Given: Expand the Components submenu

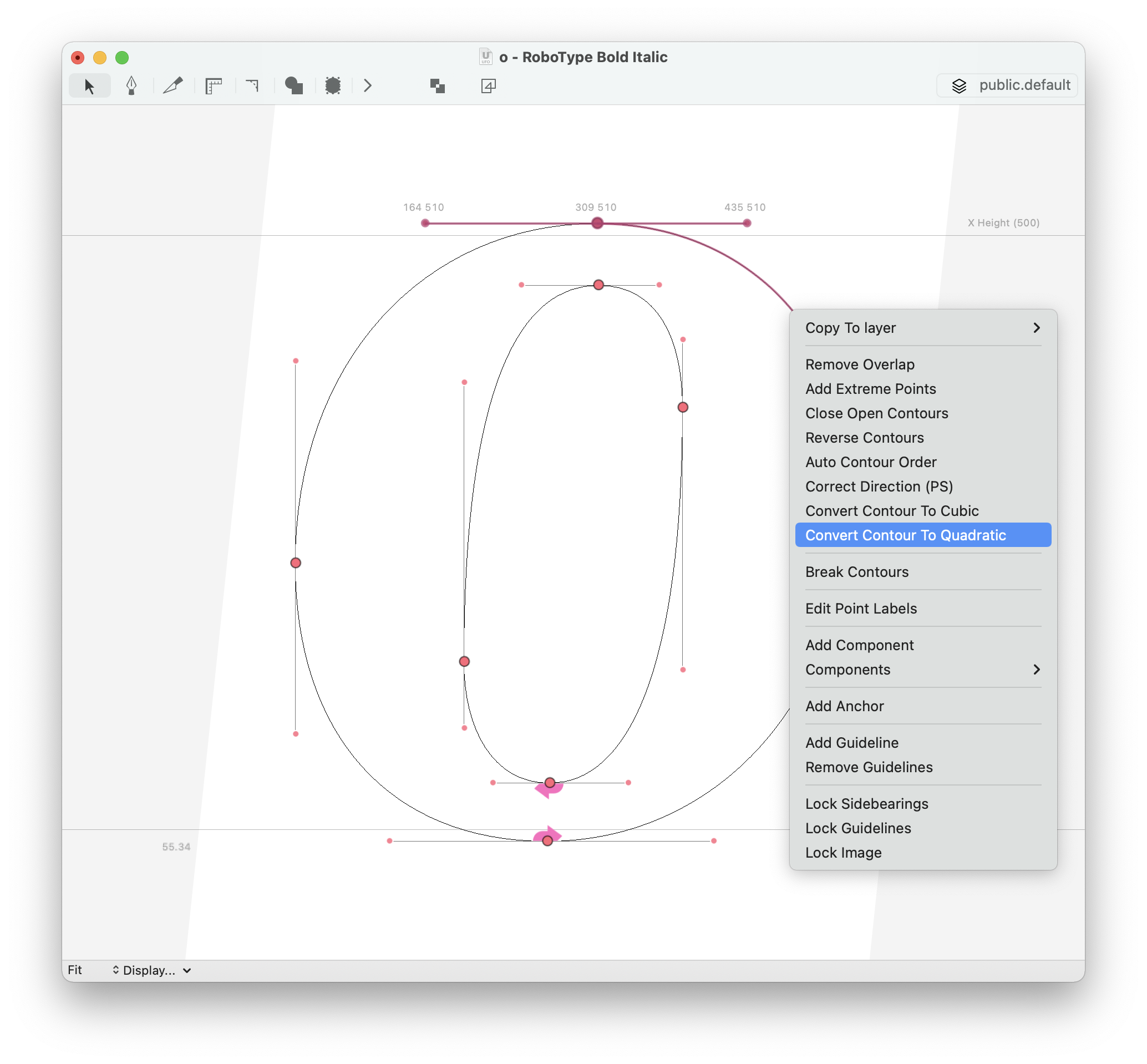Looking at the screenshot, I should click(923, 670).
